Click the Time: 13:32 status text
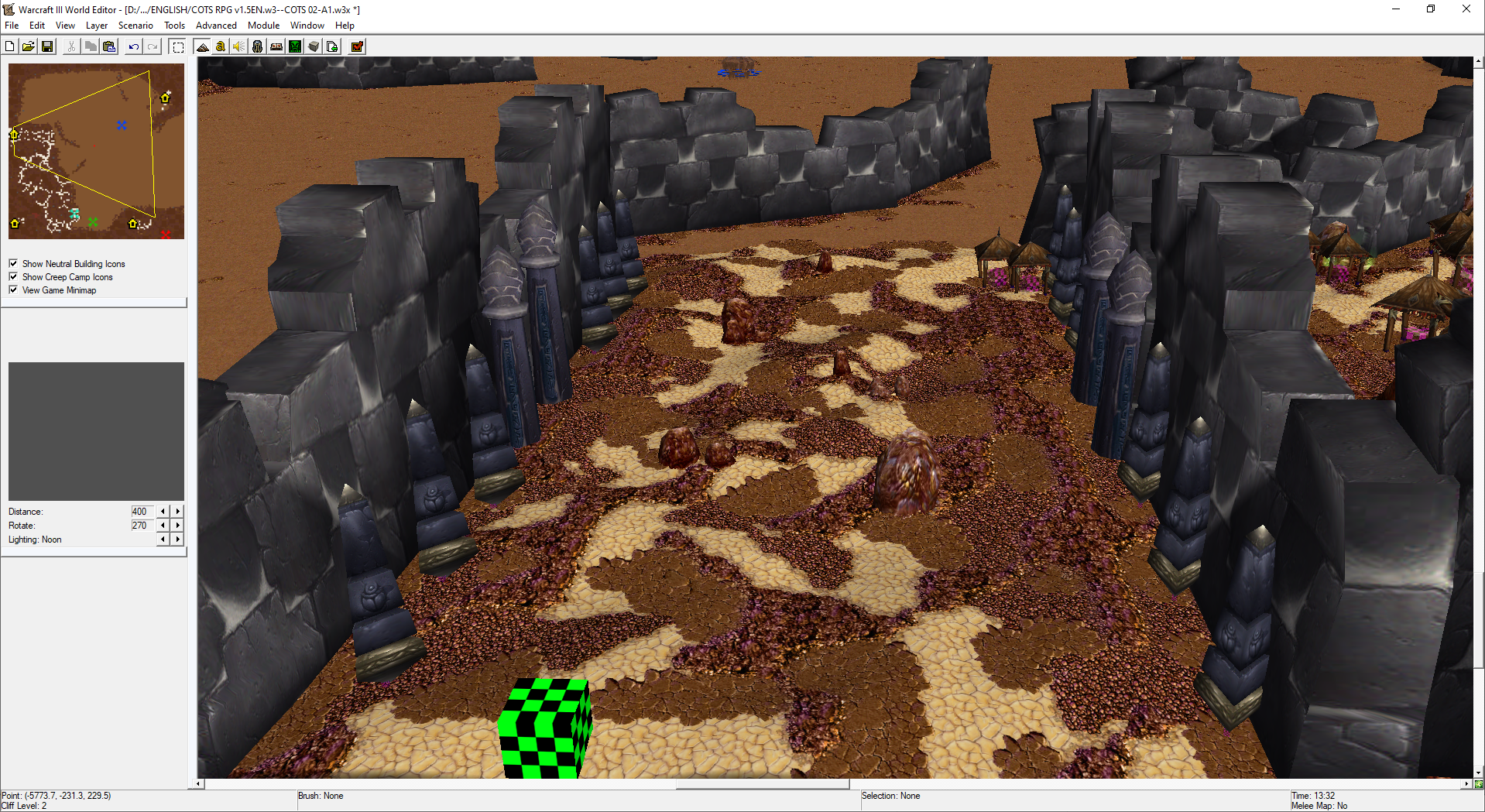The image size is (1485, 812). point(1313,796)
